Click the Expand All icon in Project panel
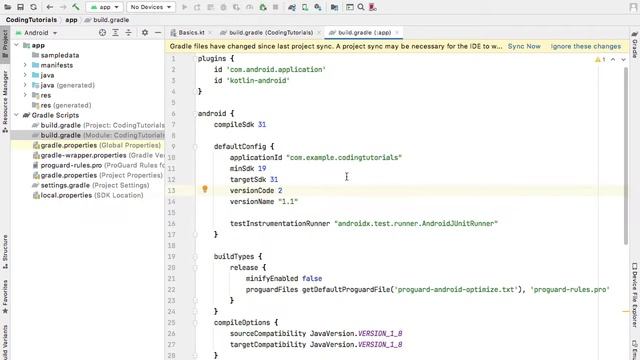Image resolution: width=640 pixels, height=360 pixels. click(116, 33)
